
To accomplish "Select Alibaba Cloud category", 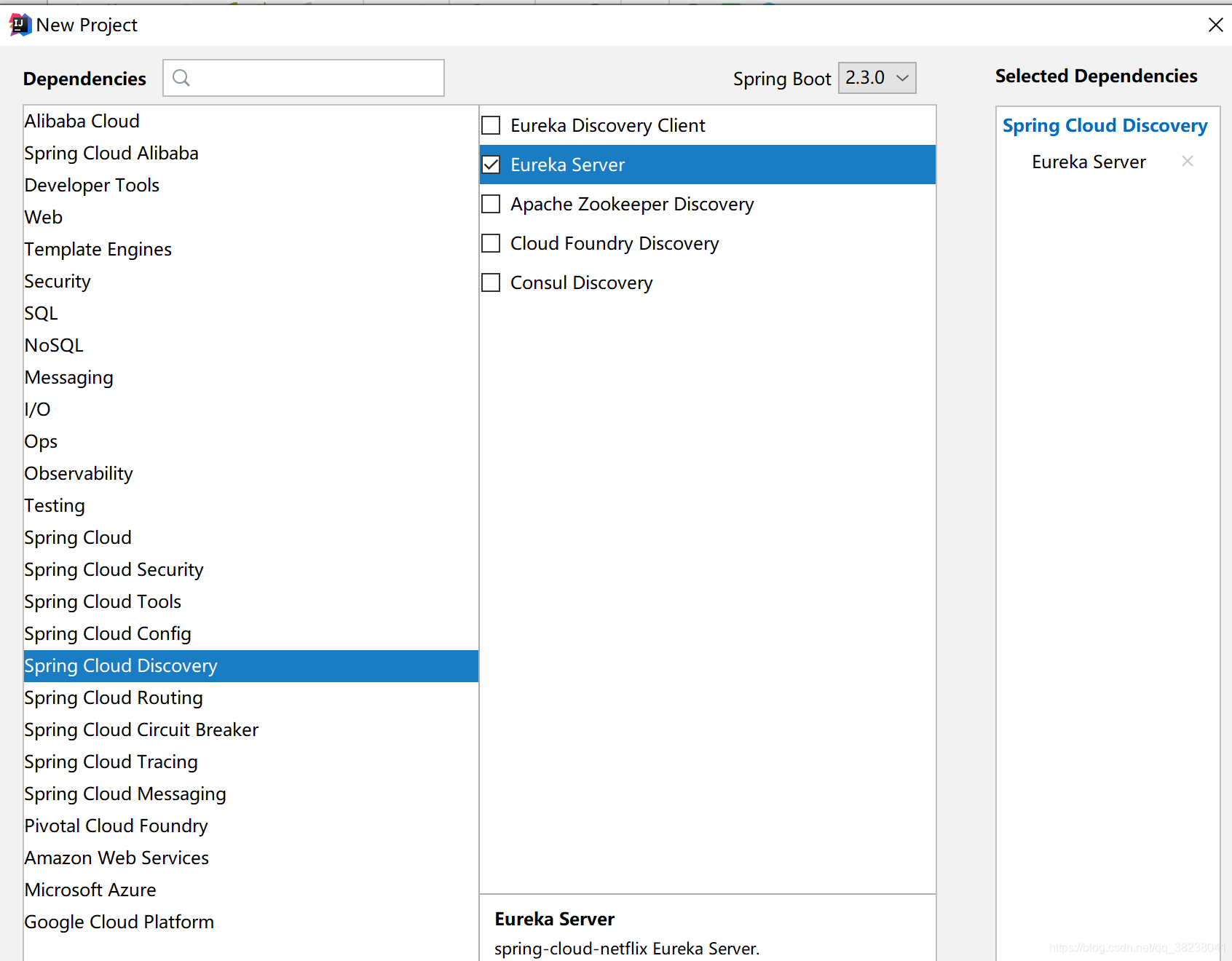I will [x=250, y=121].
